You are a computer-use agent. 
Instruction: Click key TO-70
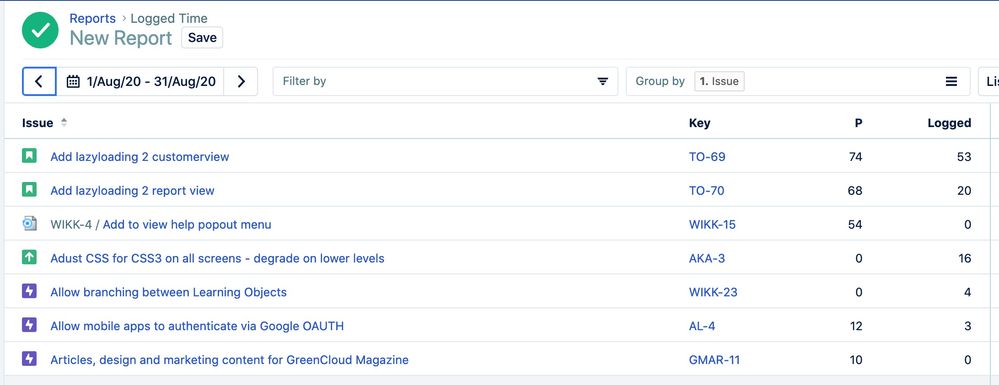pos(707,191)
